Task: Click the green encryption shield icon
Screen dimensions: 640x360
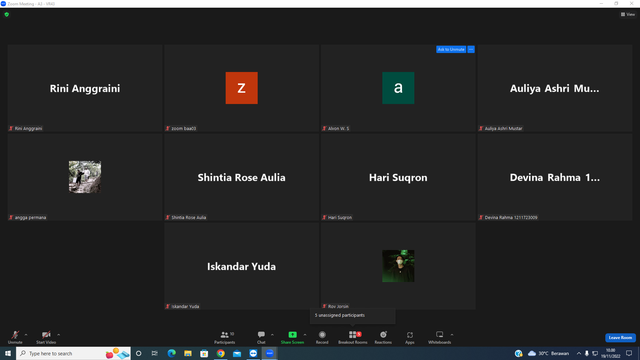Action: coord(7,15)
